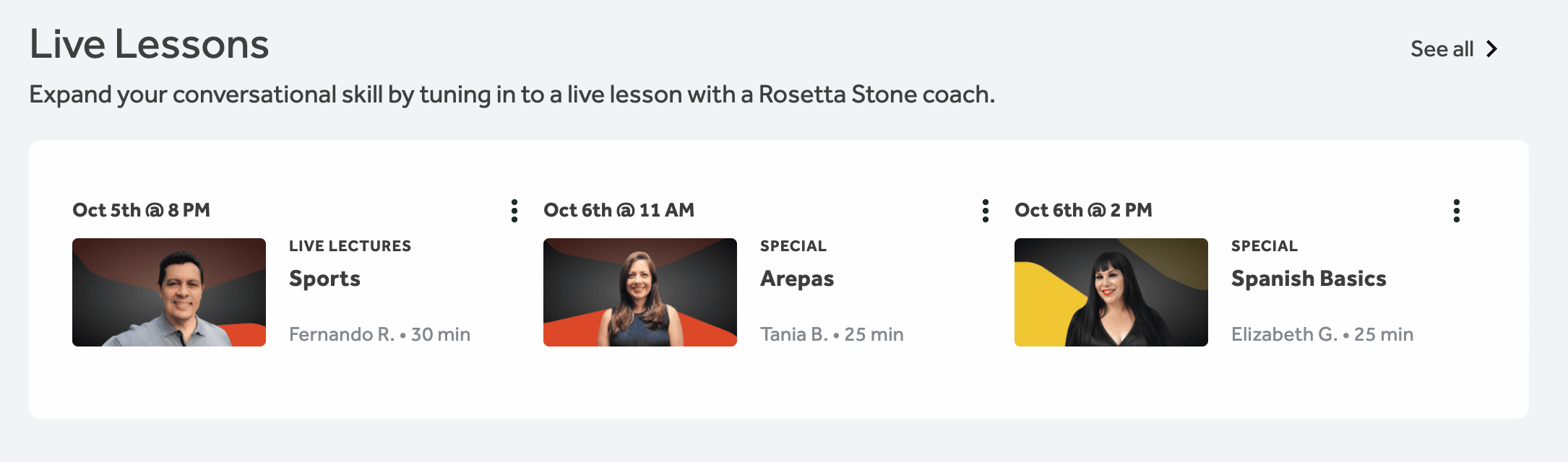Click the Fernando R. 30 min text
The width and height of the screenshot is (1568, 462).
pos(379,334)
